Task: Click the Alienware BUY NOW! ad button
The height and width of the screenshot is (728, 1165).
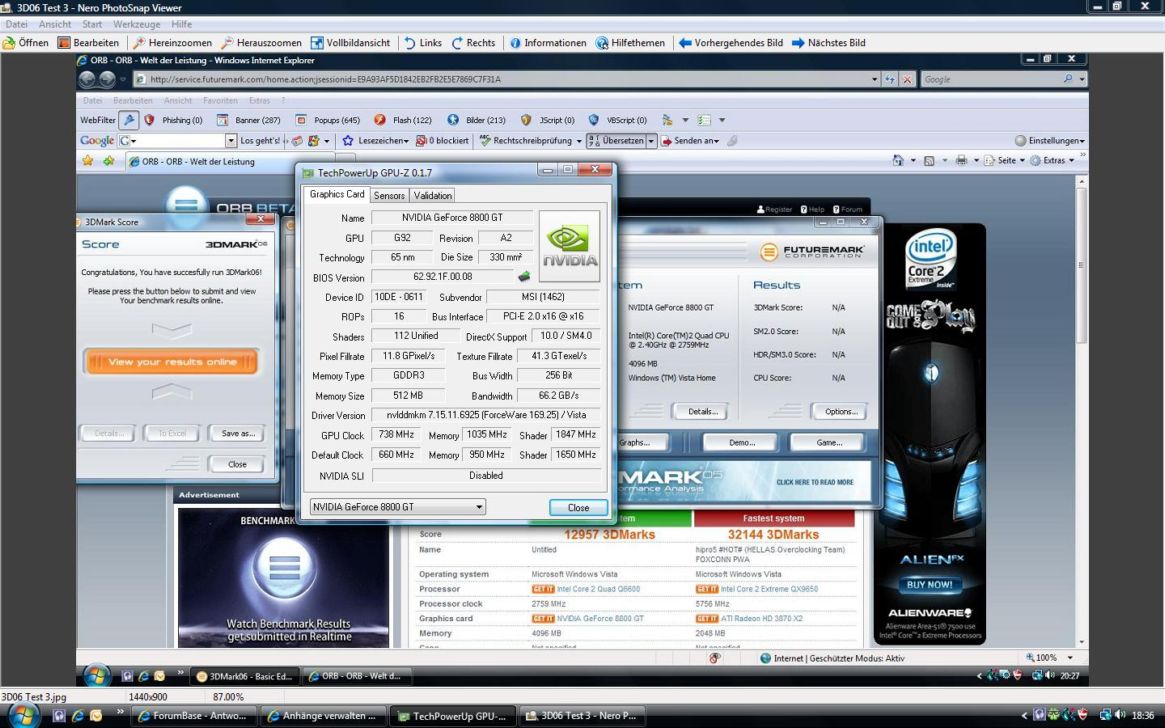Action: [x=929, y=585]
